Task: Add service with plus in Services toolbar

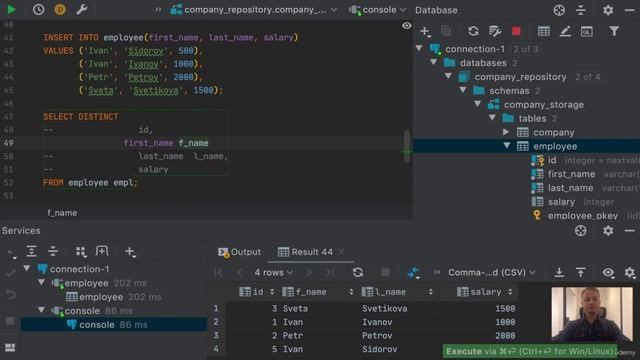Action: (x=130, y=251)
